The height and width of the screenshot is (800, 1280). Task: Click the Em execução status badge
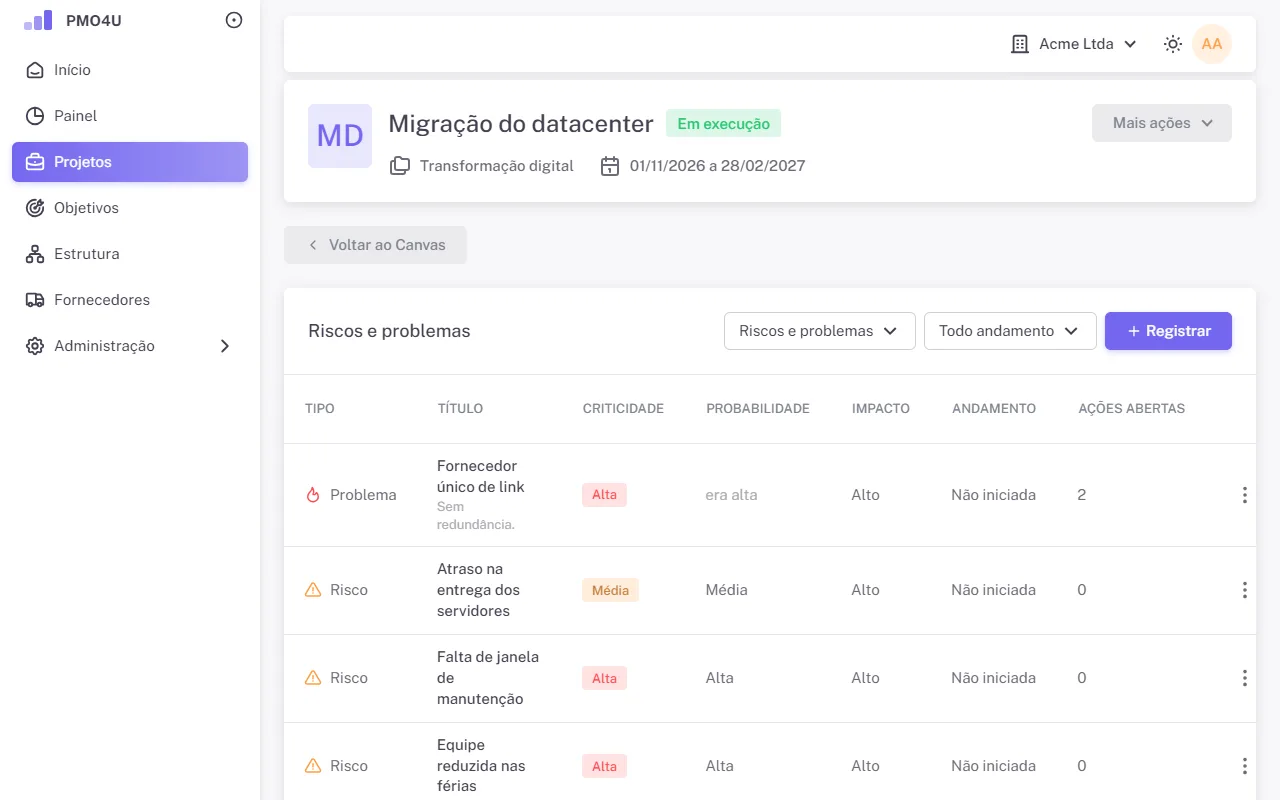(723, 124)
